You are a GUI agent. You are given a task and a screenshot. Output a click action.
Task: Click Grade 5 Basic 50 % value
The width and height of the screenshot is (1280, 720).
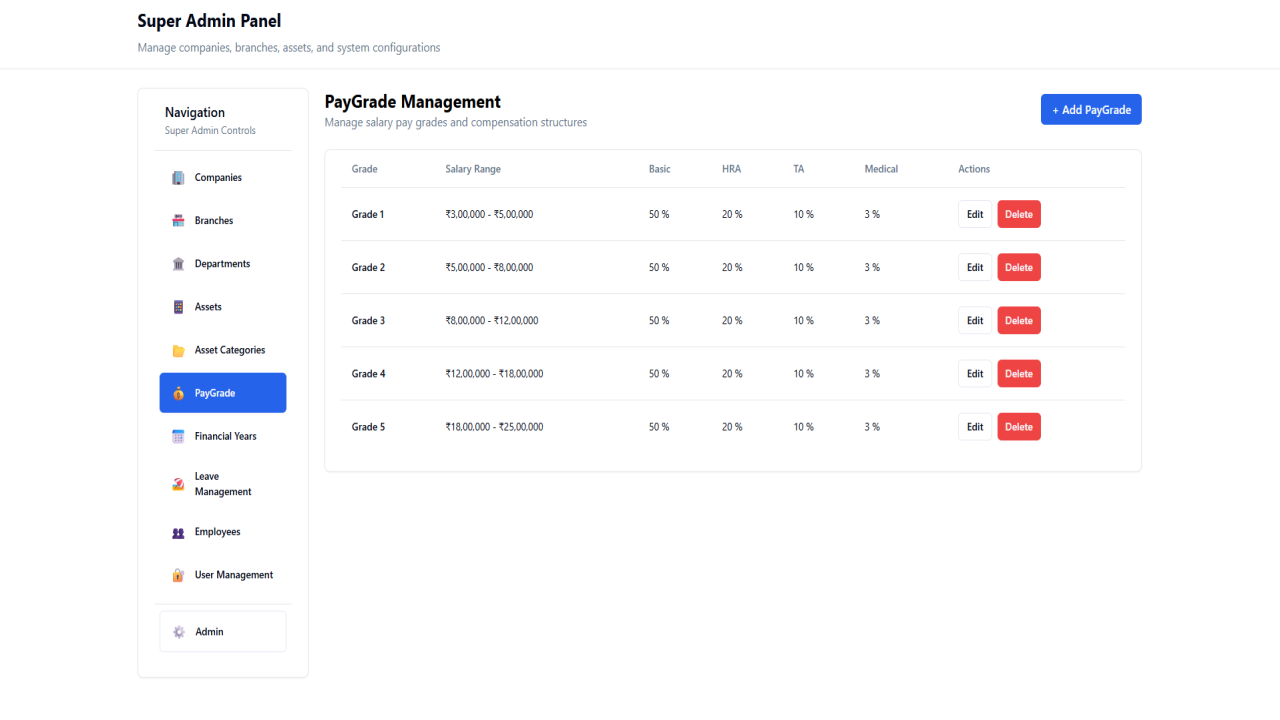point(659,426)
